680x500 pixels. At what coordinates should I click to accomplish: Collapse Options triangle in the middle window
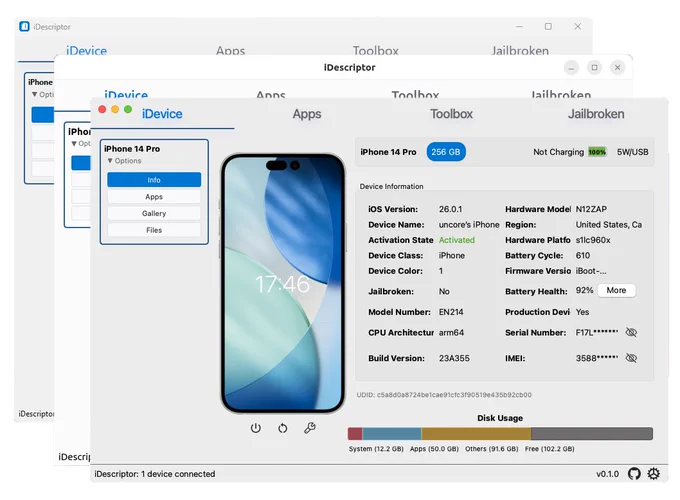(74, 144)
